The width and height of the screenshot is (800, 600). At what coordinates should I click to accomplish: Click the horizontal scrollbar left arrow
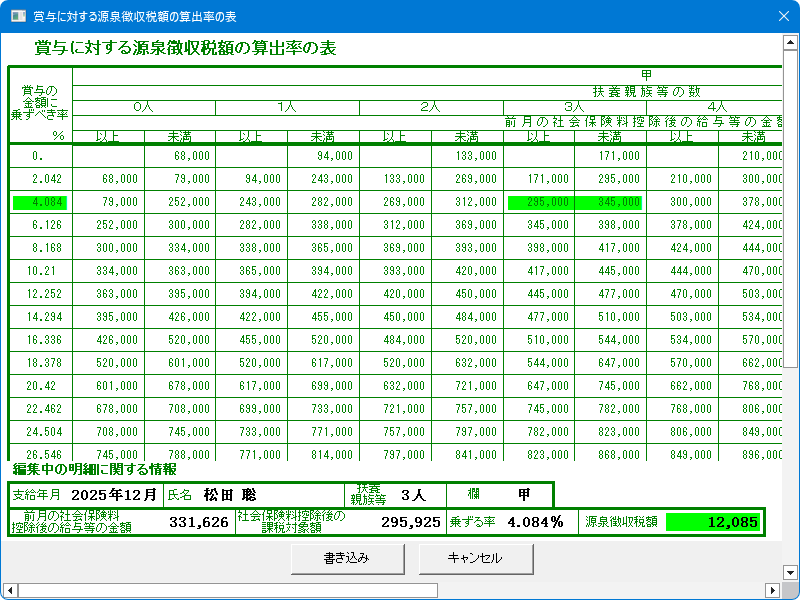(9, 590)
